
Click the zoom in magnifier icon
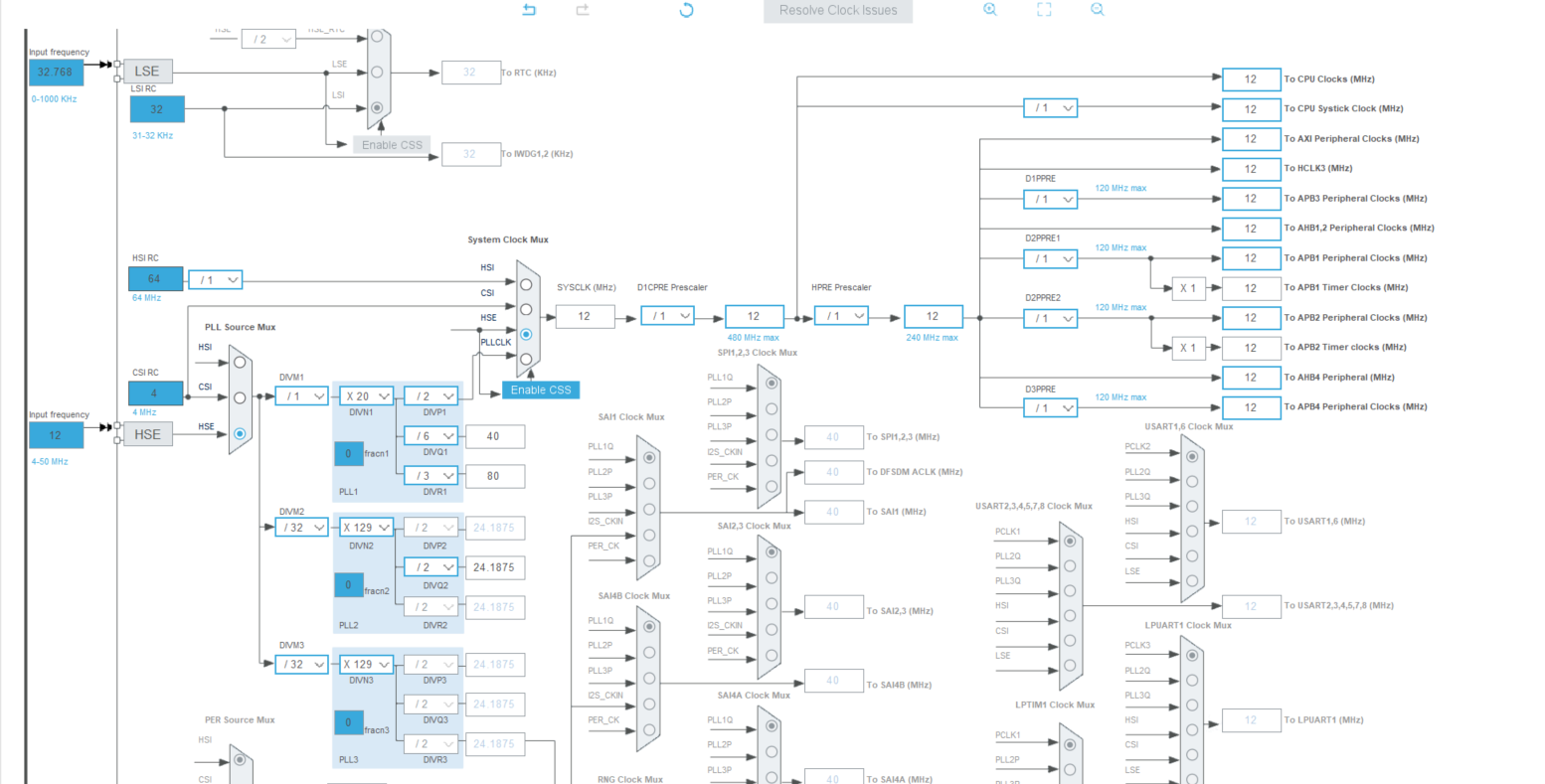point(990,9)
